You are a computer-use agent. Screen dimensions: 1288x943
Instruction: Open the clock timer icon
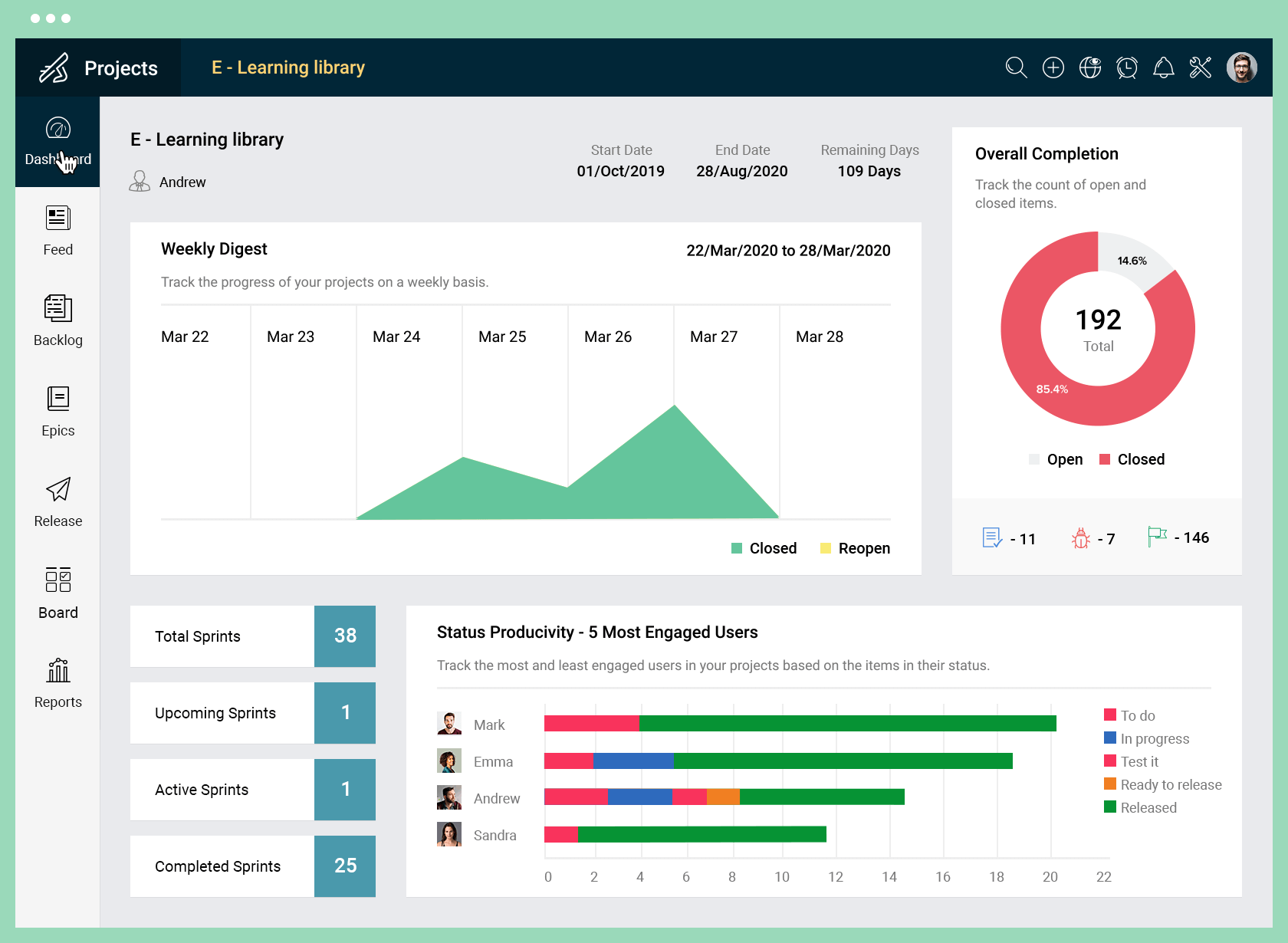click(x=1127, y=67)
